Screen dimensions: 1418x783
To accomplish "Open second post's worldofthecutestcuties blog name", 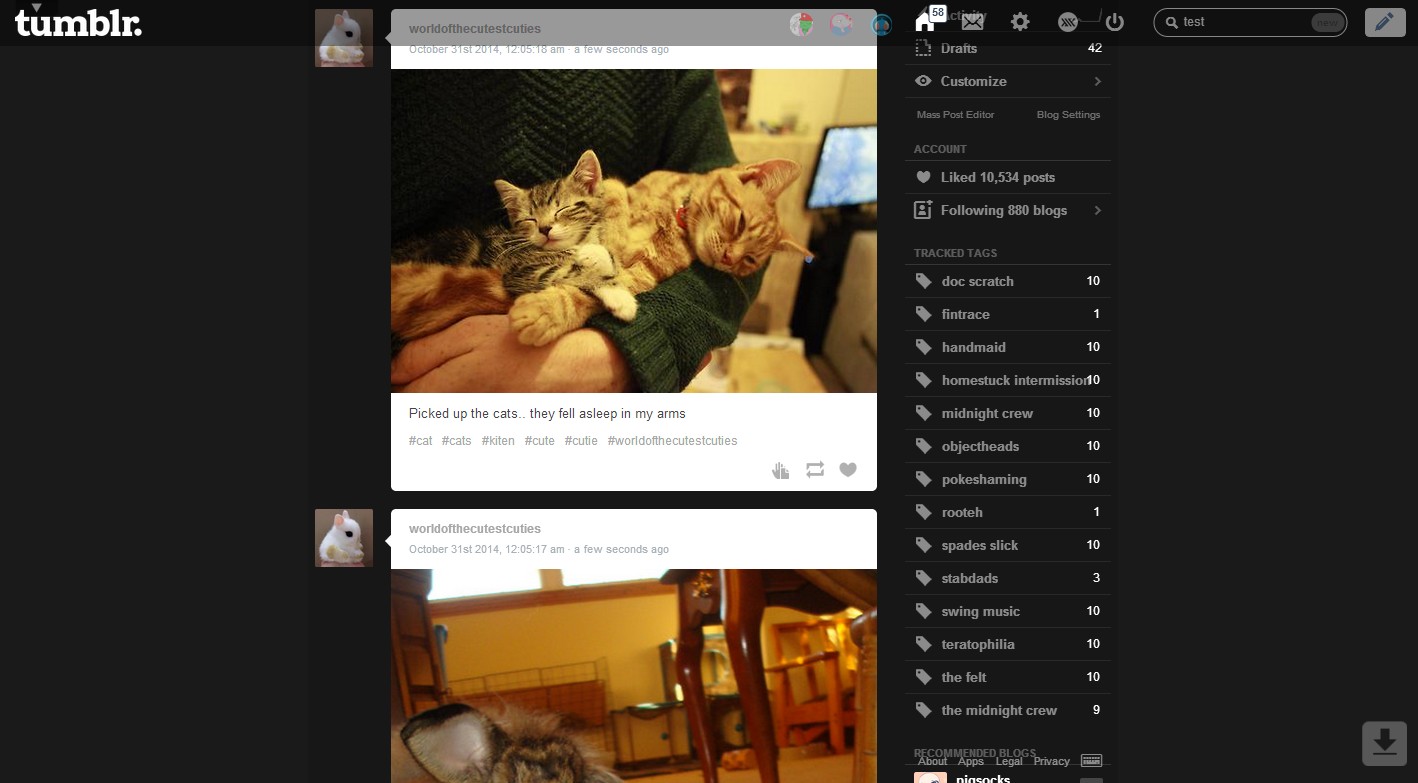I will pyautogui.click(x=475, y=529).
